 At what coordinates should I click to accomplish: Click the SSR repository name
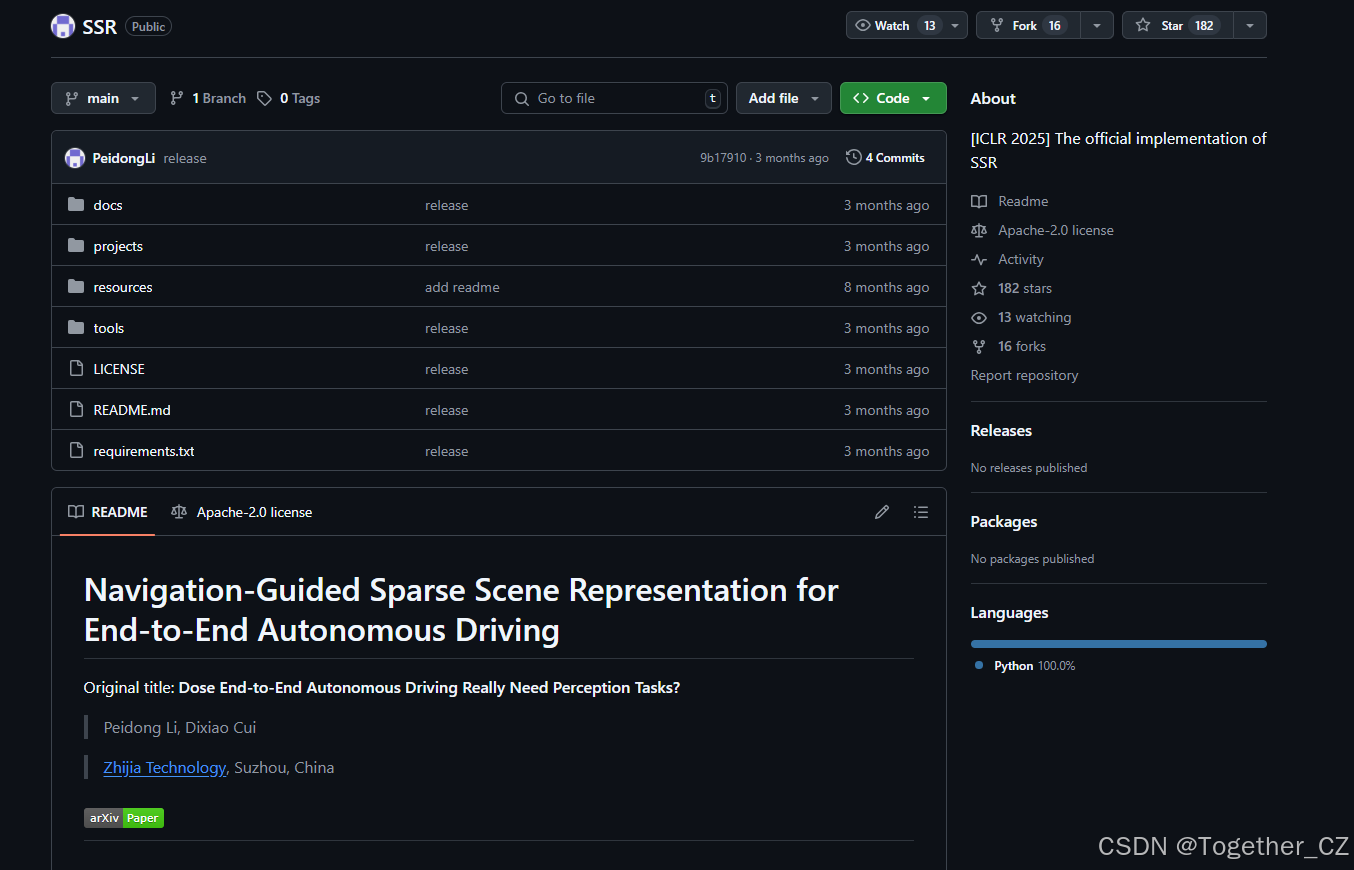click(x=100, y=26)
